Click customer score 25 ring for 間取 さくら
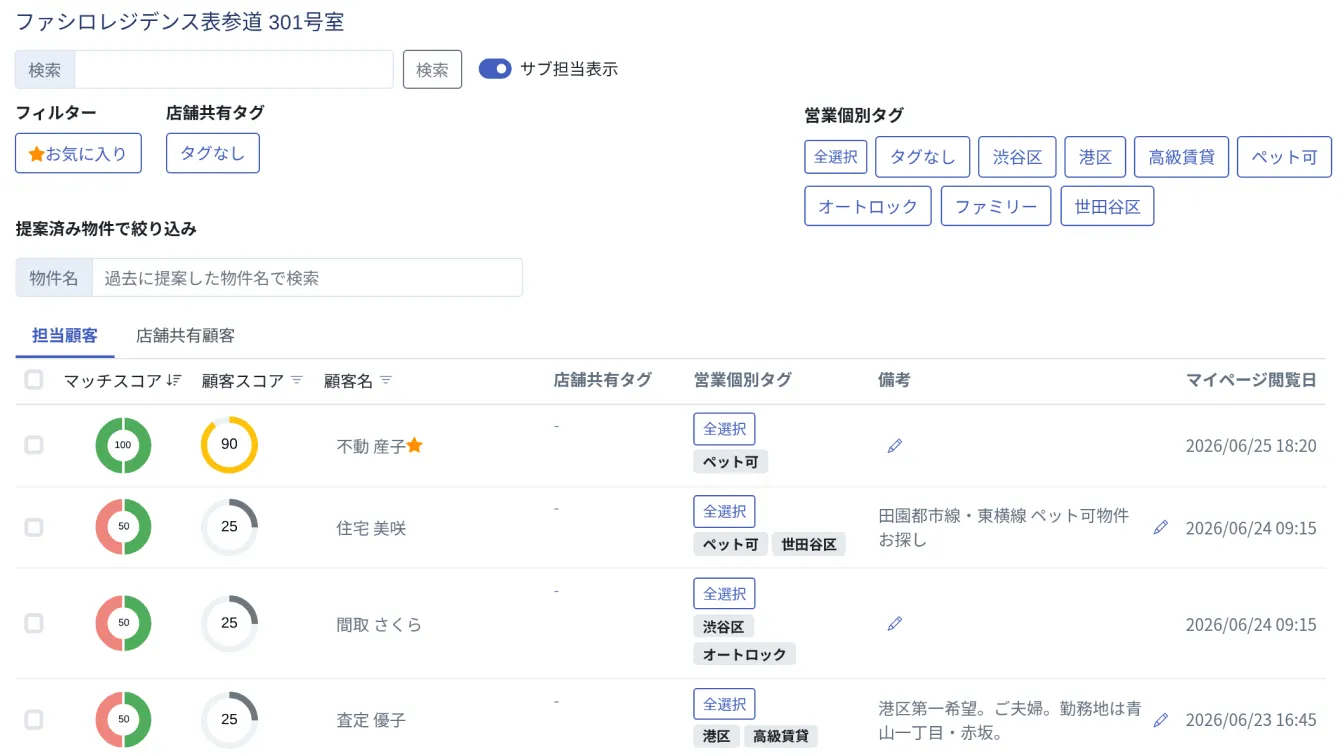The height and width of the screenshot is (756, 1344). (229, 623)
